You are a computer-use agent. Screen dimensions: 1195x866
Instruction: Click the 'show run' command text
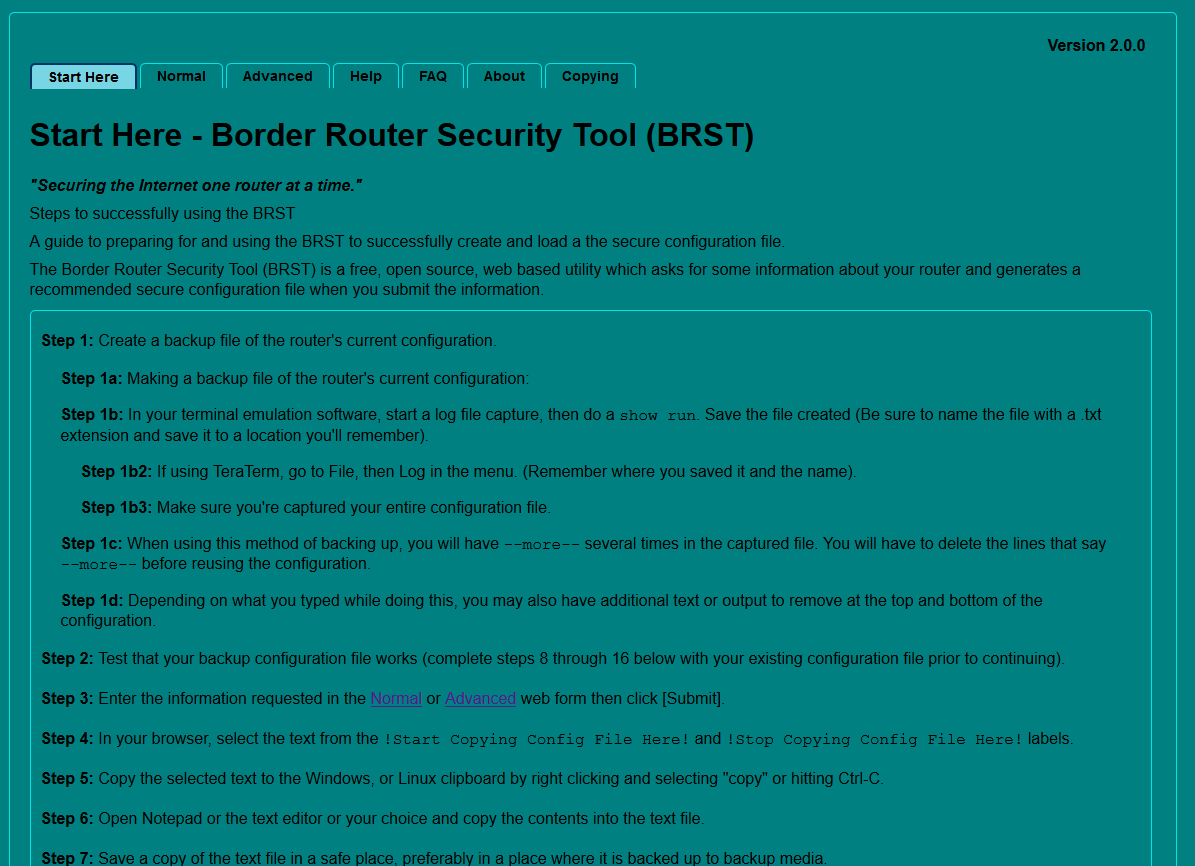pos(657,416)
